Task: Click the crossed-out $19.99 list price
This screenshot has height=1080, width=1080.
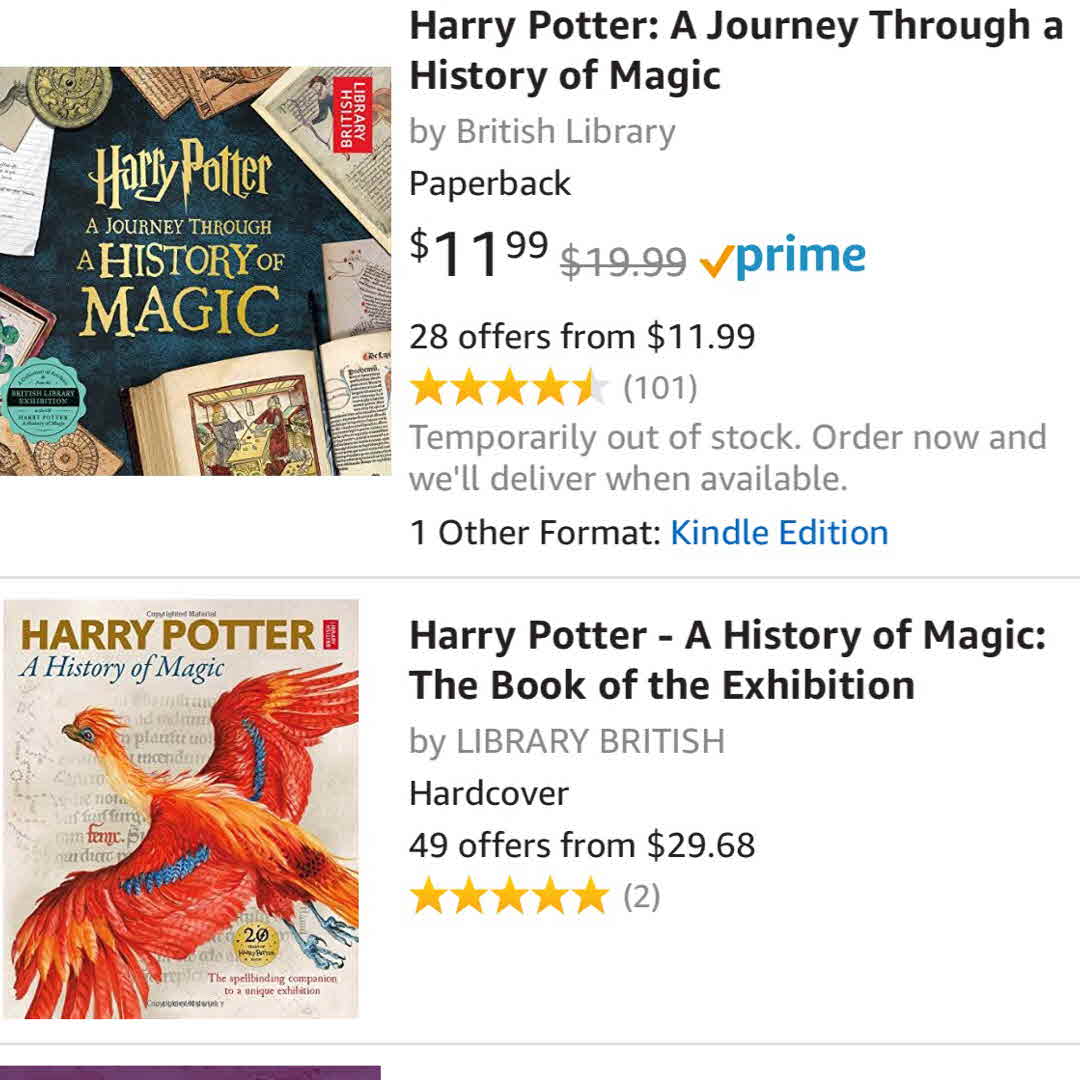Action: click(623, 262)
